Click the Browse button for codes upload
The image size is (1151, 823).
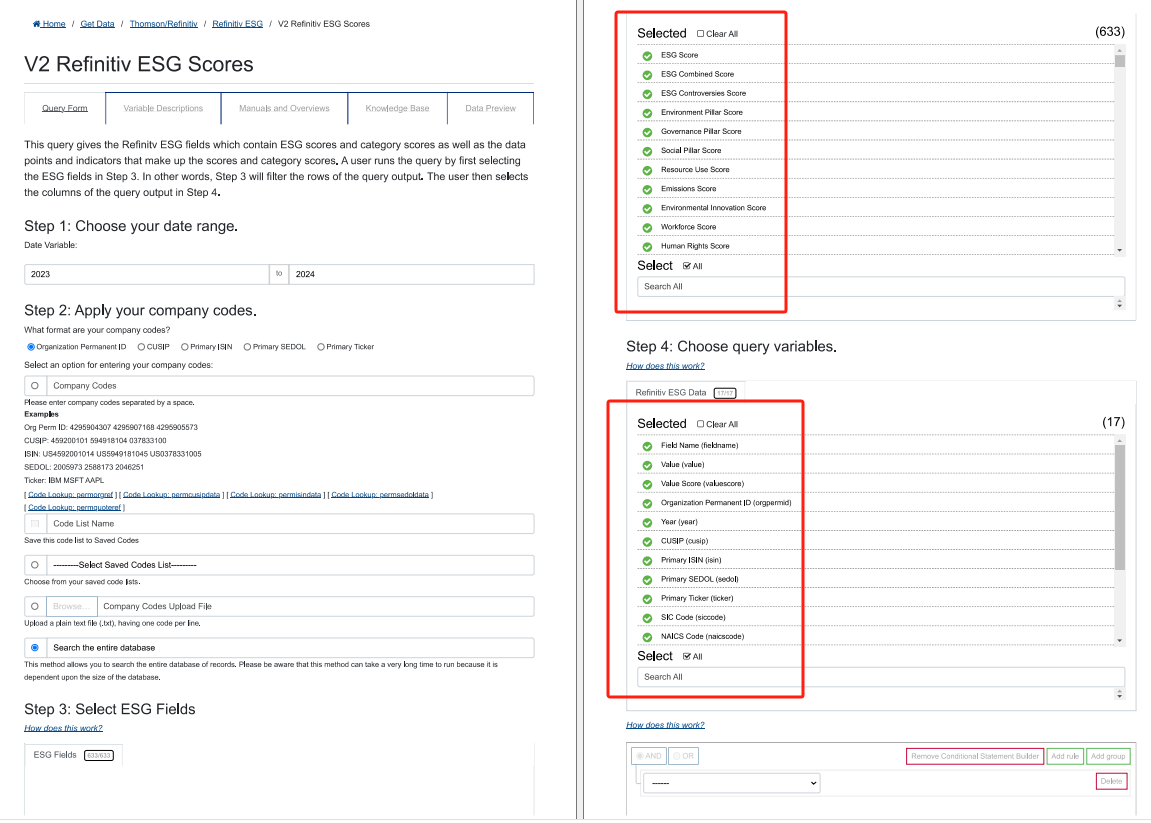pyautogui.click(x=72, y=606)
